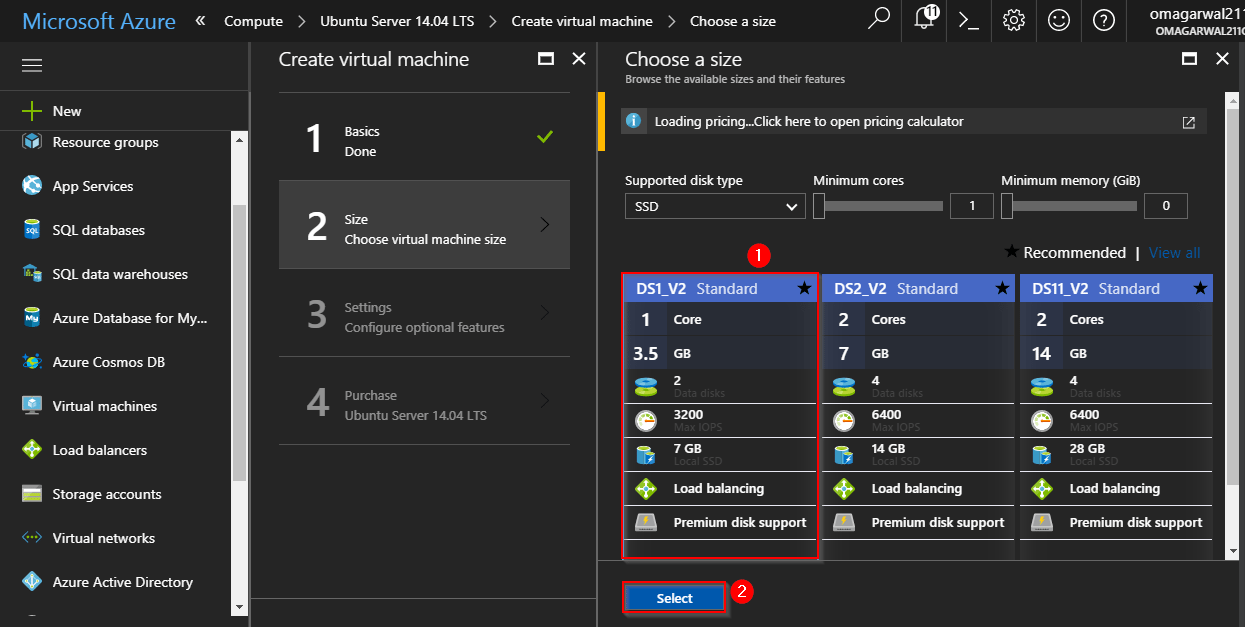Click DS2_V2 Load balancing row
The width and height of the screenshot is (1245, 627).
click(918, 489)
